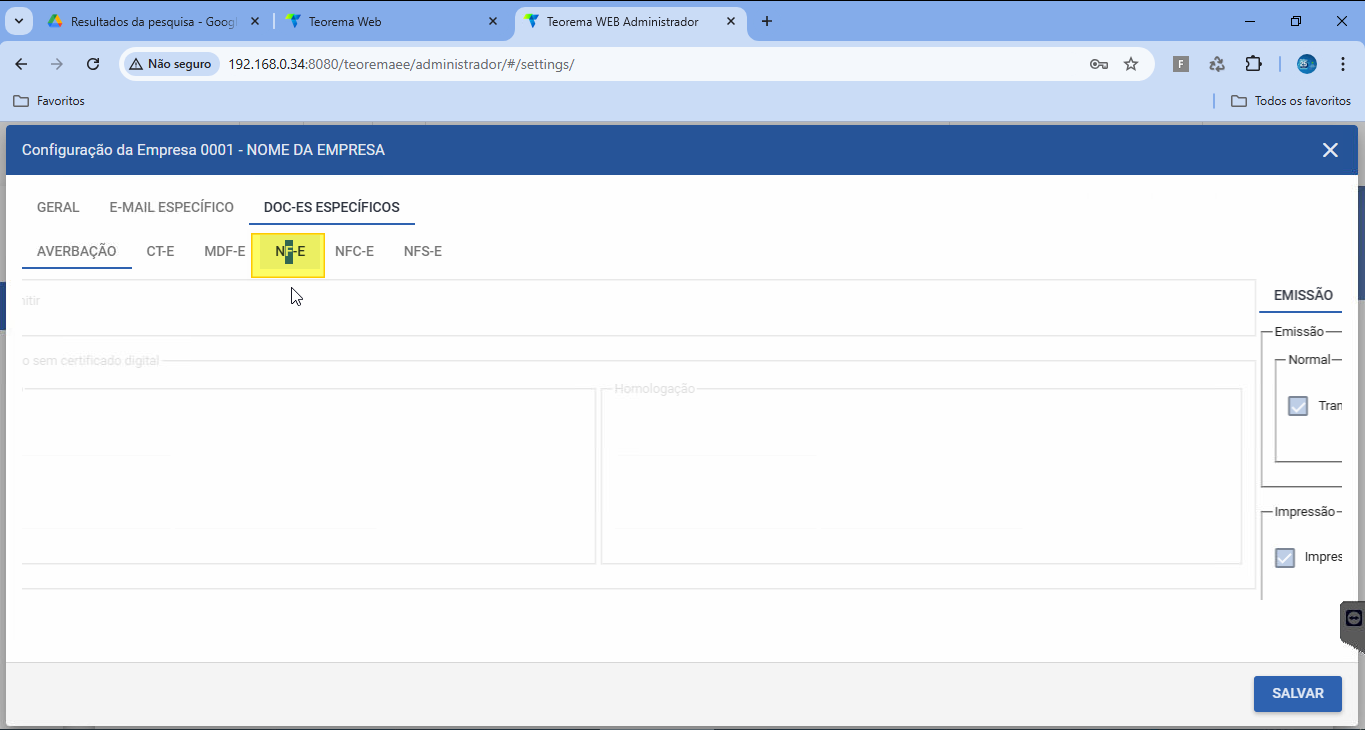Click the Não seguro site info chip
1365x730 pixels.
pos(172,64)
